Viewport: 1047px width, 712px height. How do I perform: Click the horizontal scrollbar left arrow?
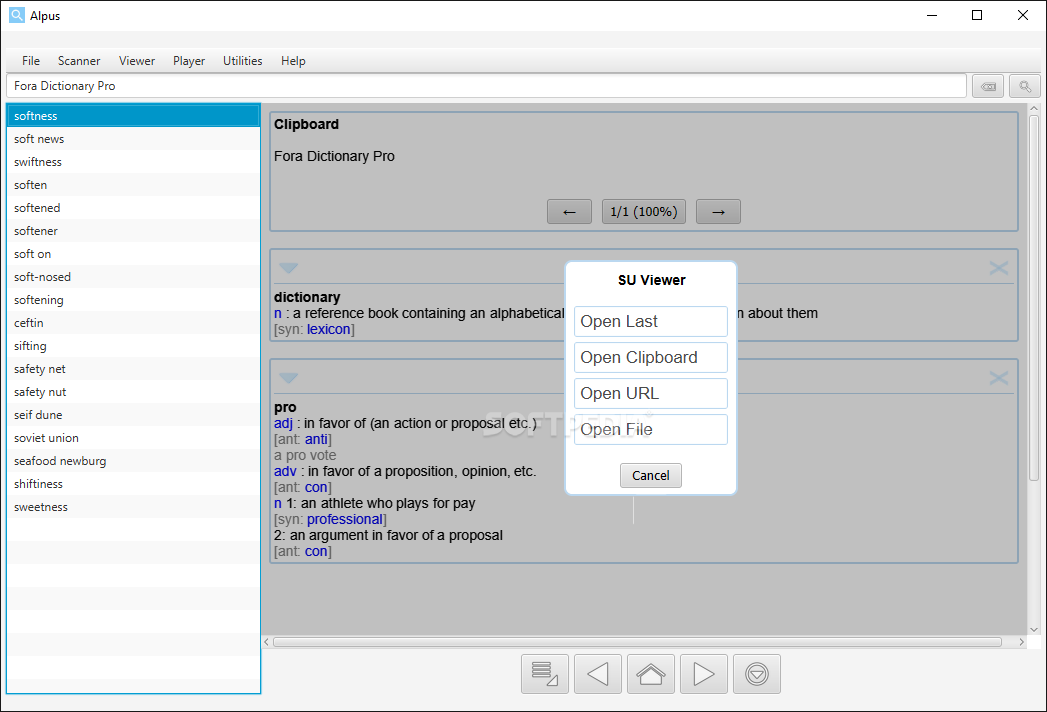tap(266, 642)
